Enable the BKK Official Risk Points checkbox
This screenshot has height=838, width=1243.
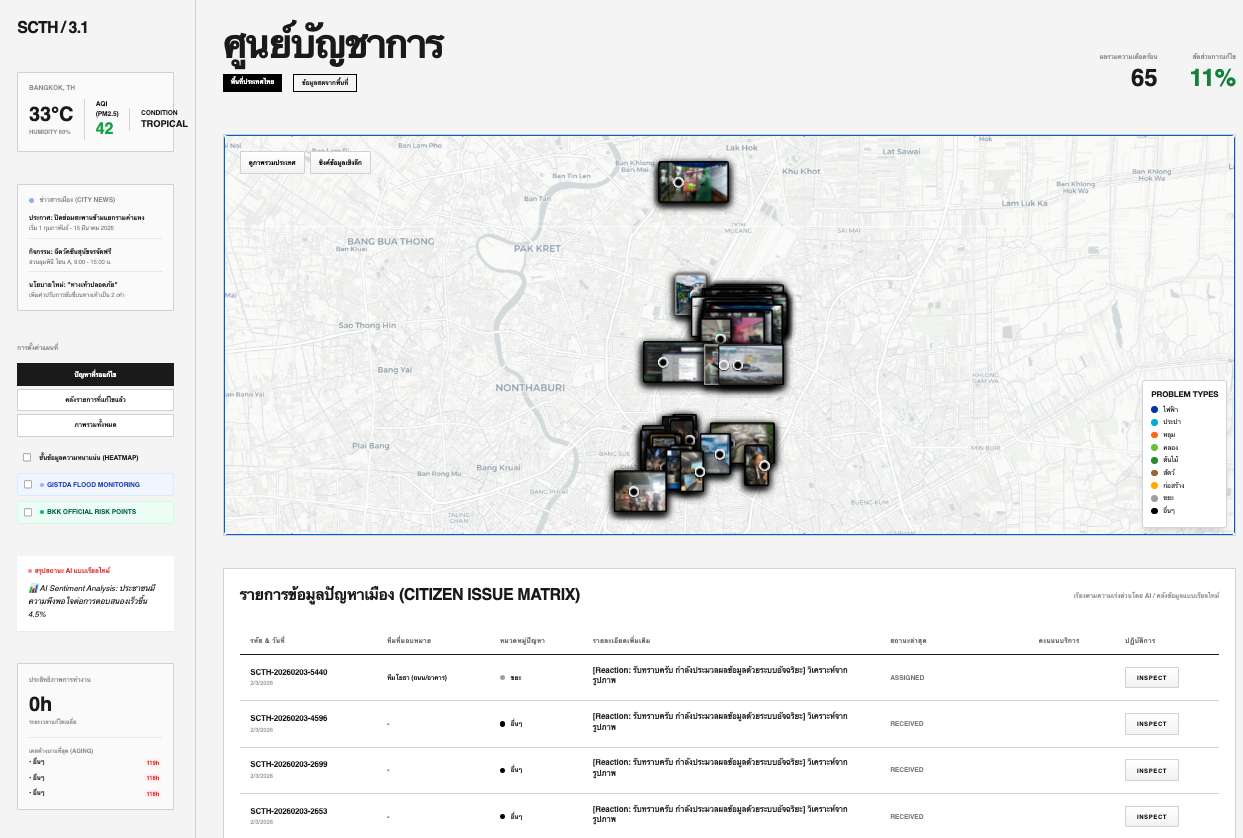(x=28, y=512)
